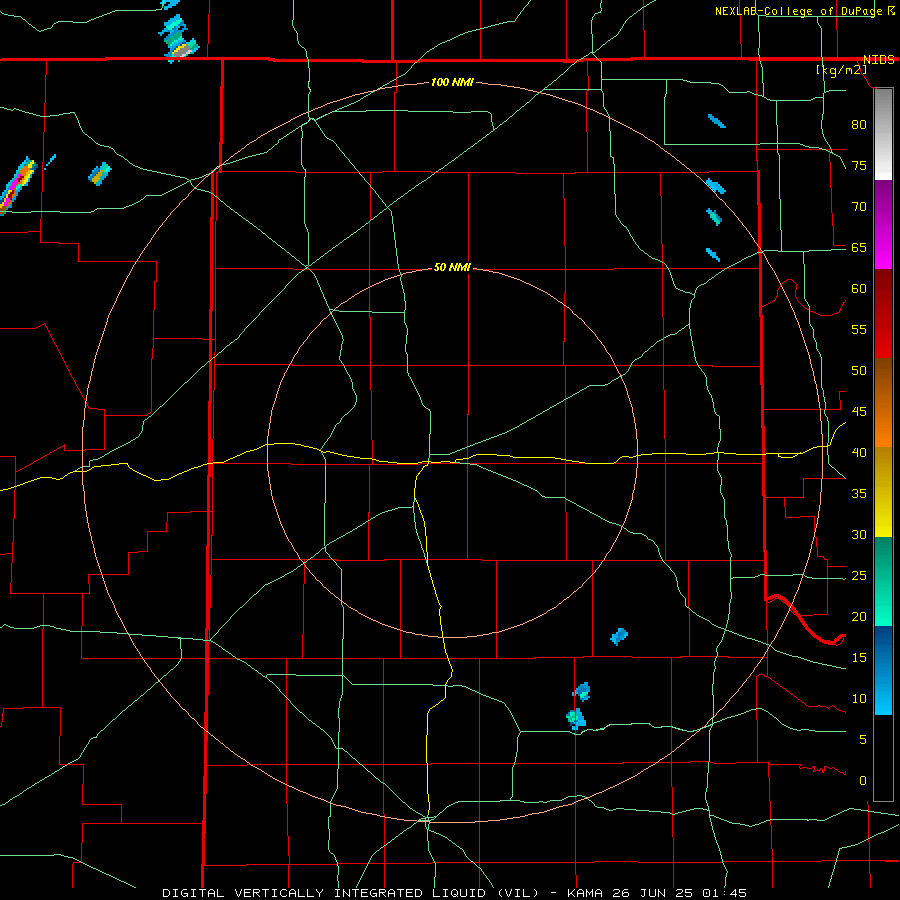This screenshot has width=900, height=900.
Task: Click the 5 value on the scale
Action: point(863,740)
